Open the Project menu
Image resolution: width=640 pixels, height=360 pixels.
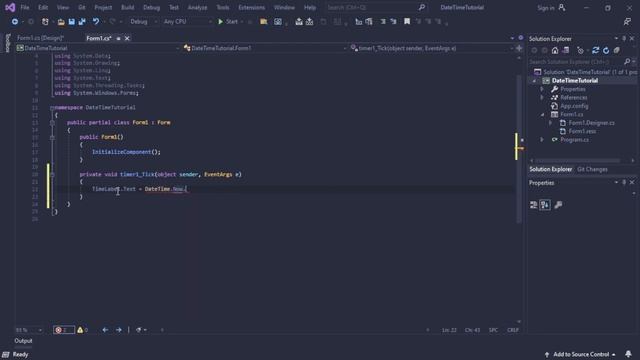103,7
